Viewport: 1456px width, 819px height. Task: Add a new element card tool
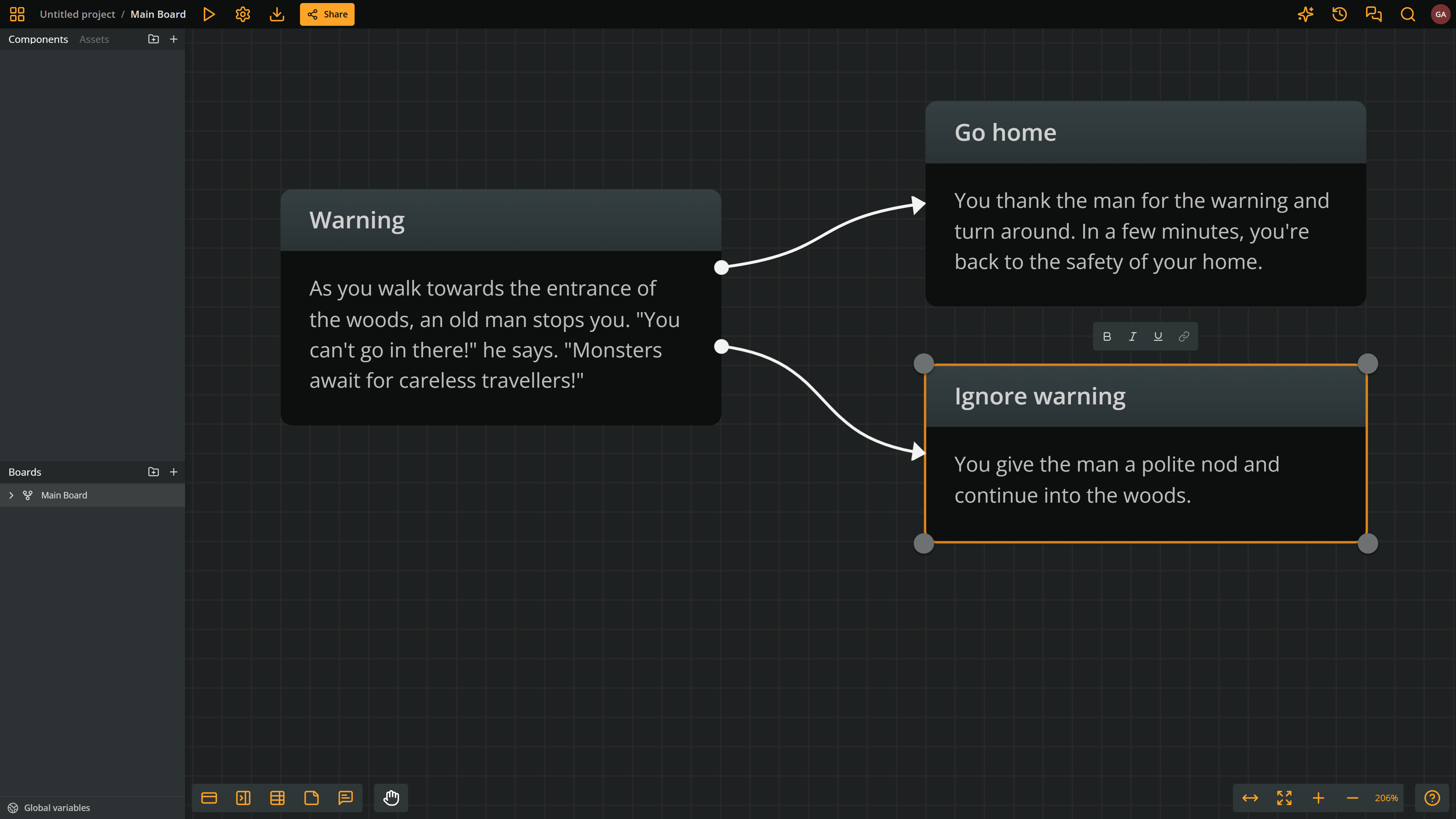click(209, 797)
